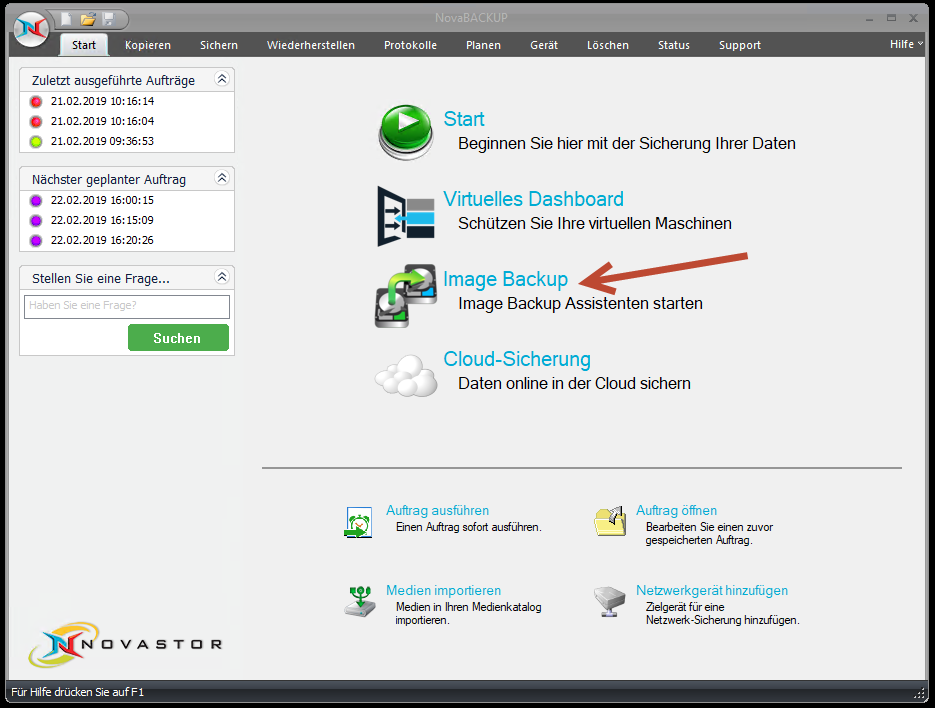Screen dimensions: 935x708
Task: Open the Virtuelles Dashboard link
Action: coord(534,199)
